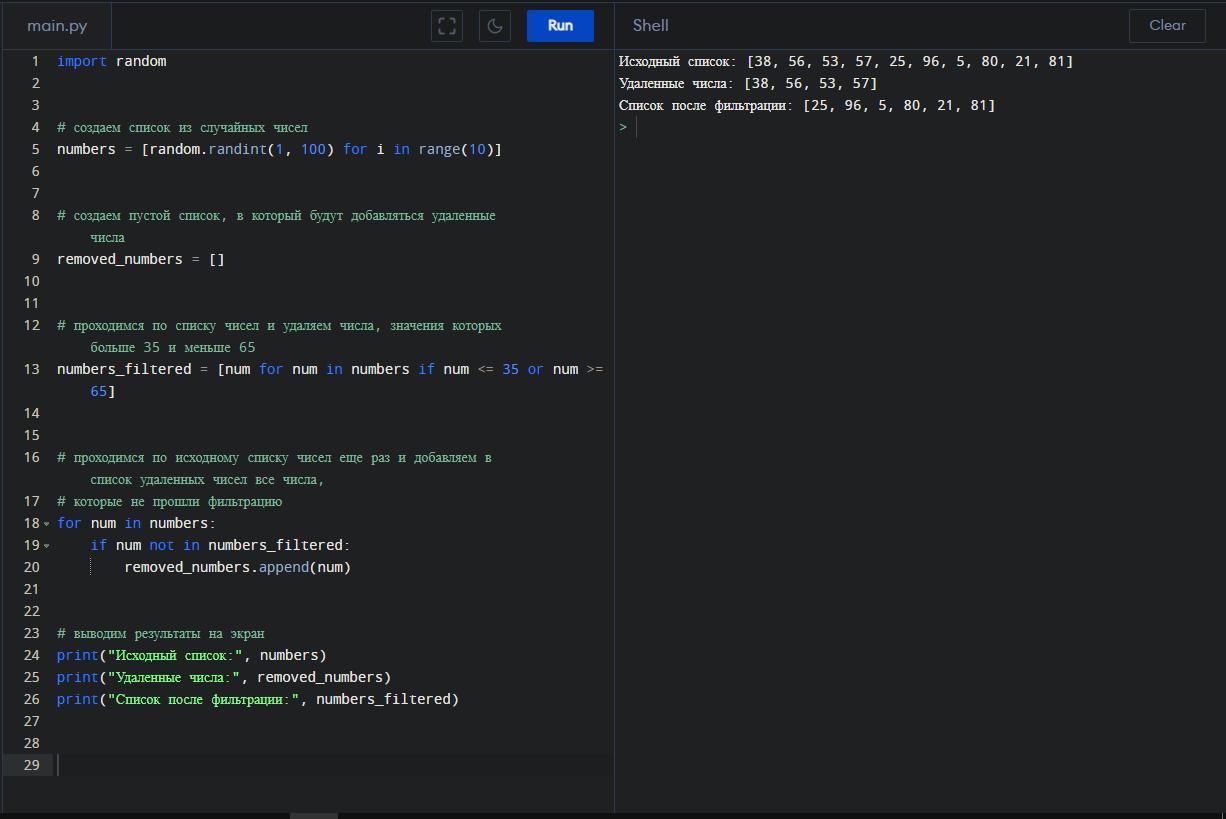This screenshot has height=819, width=1226.
Task: Click the randint function on line 5
Action: point(237,149)
